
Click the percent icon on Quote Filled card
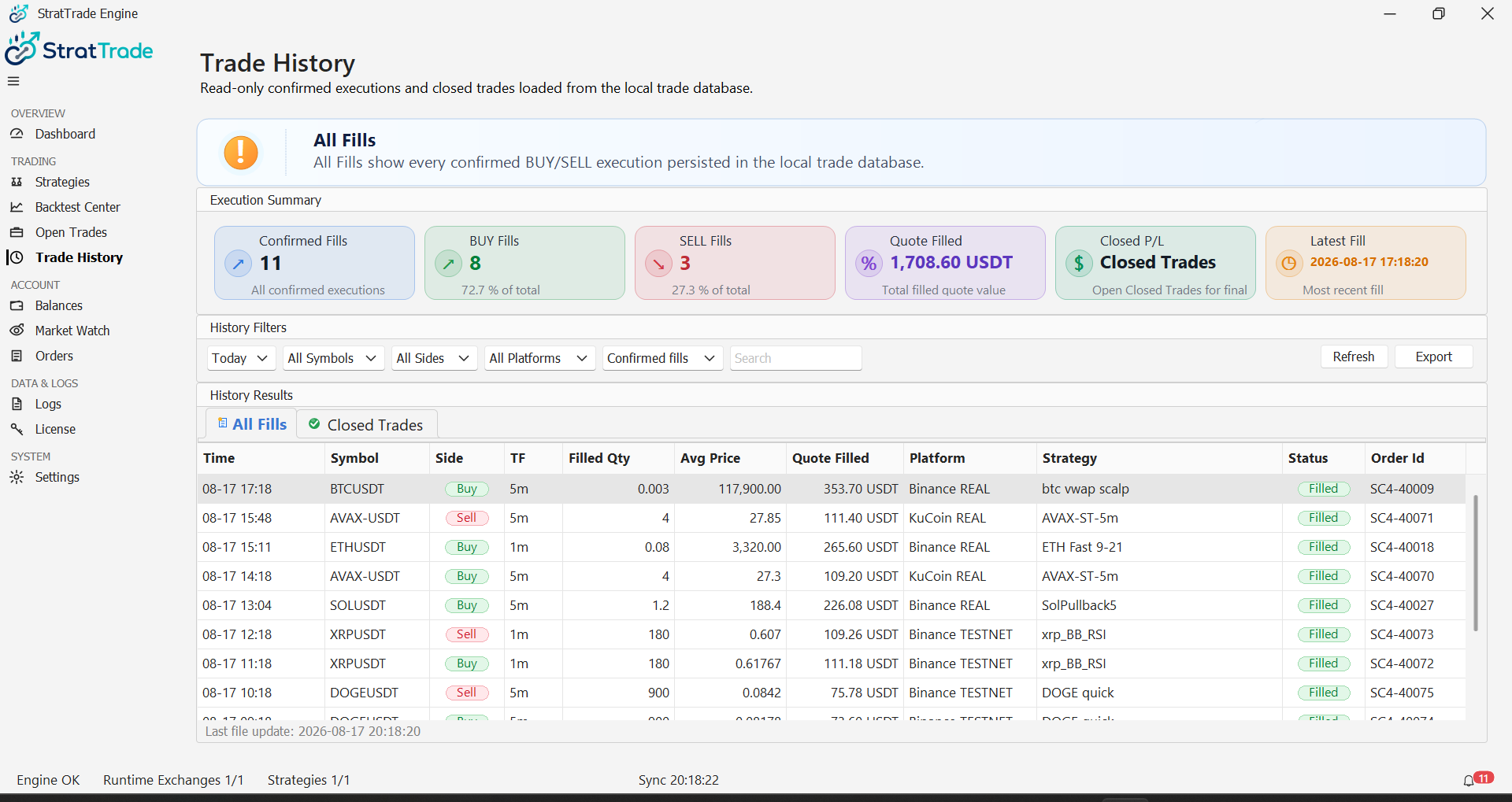[869, 264]
